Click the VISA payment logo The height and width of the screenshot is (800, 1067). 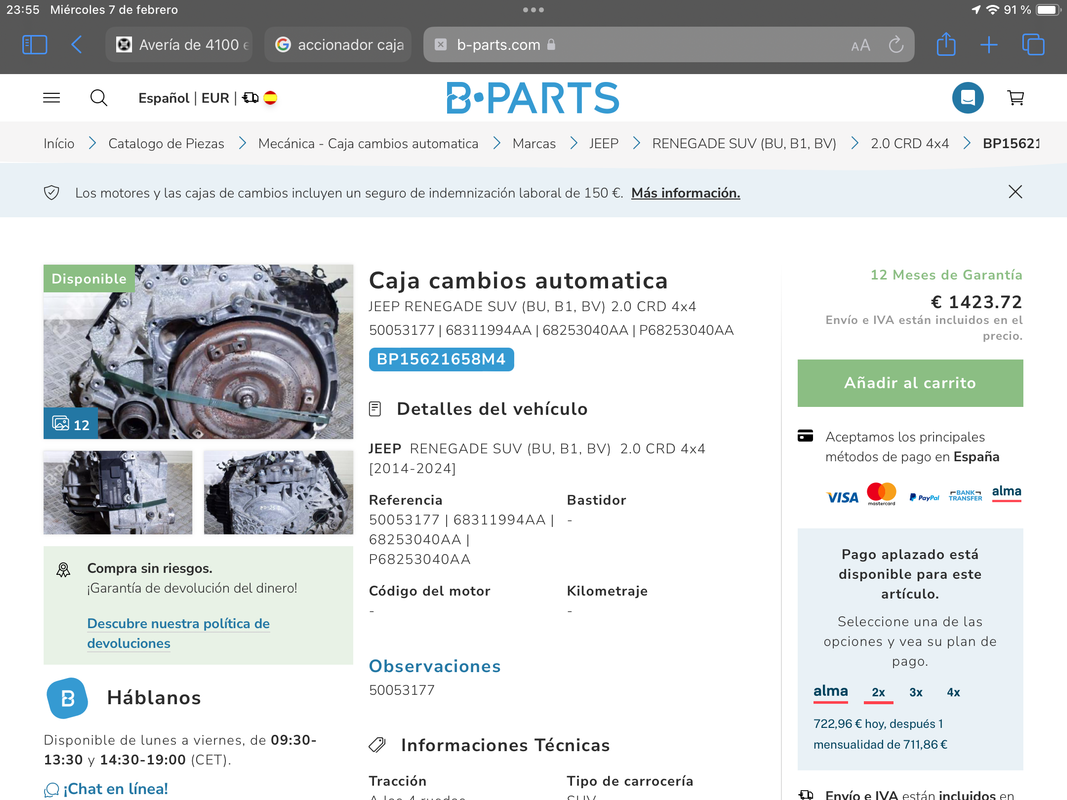pyautogui.click(x=842, y=497)
